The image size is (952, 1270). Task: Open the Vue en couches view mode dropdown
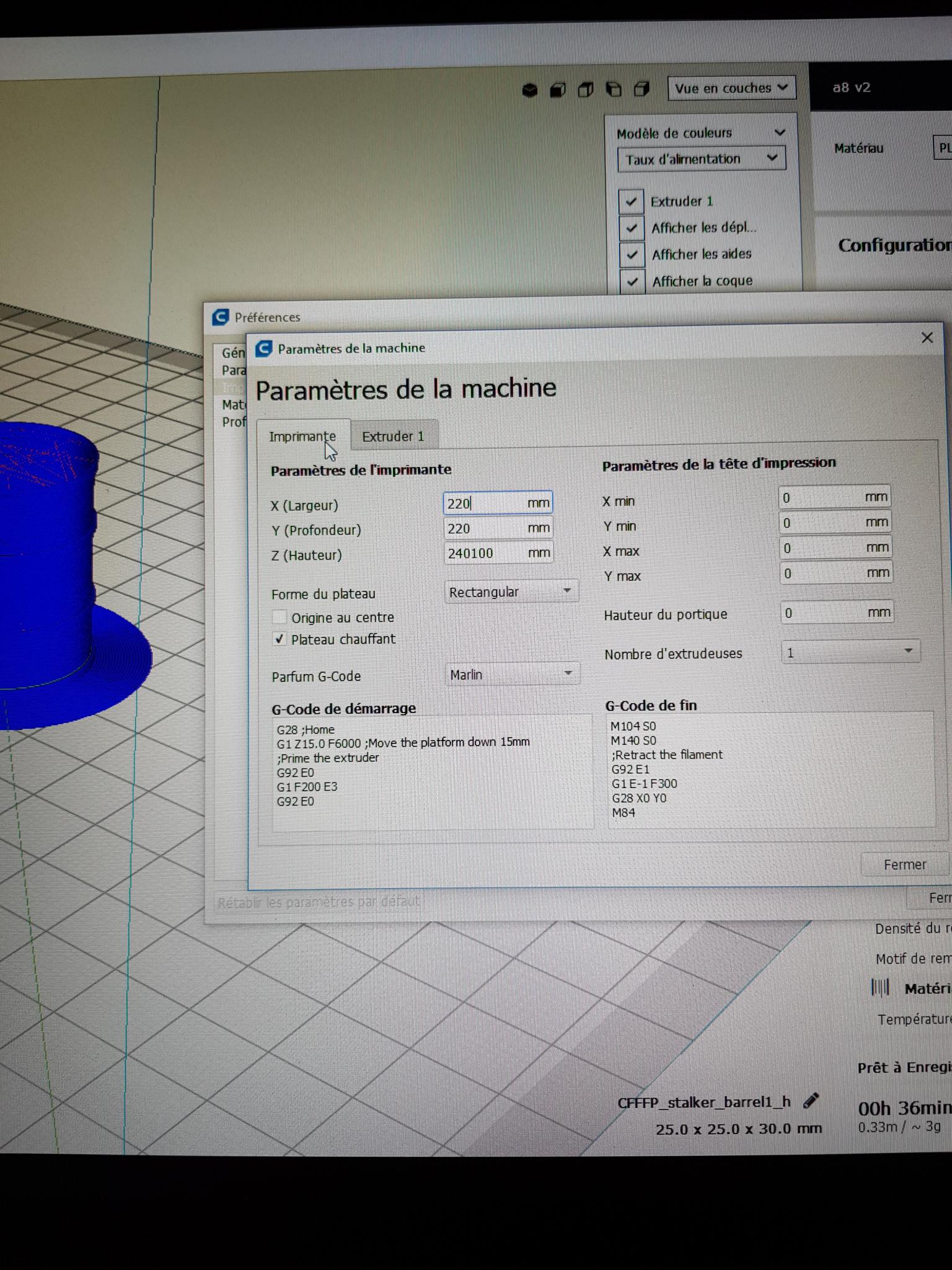pos(731,88)
